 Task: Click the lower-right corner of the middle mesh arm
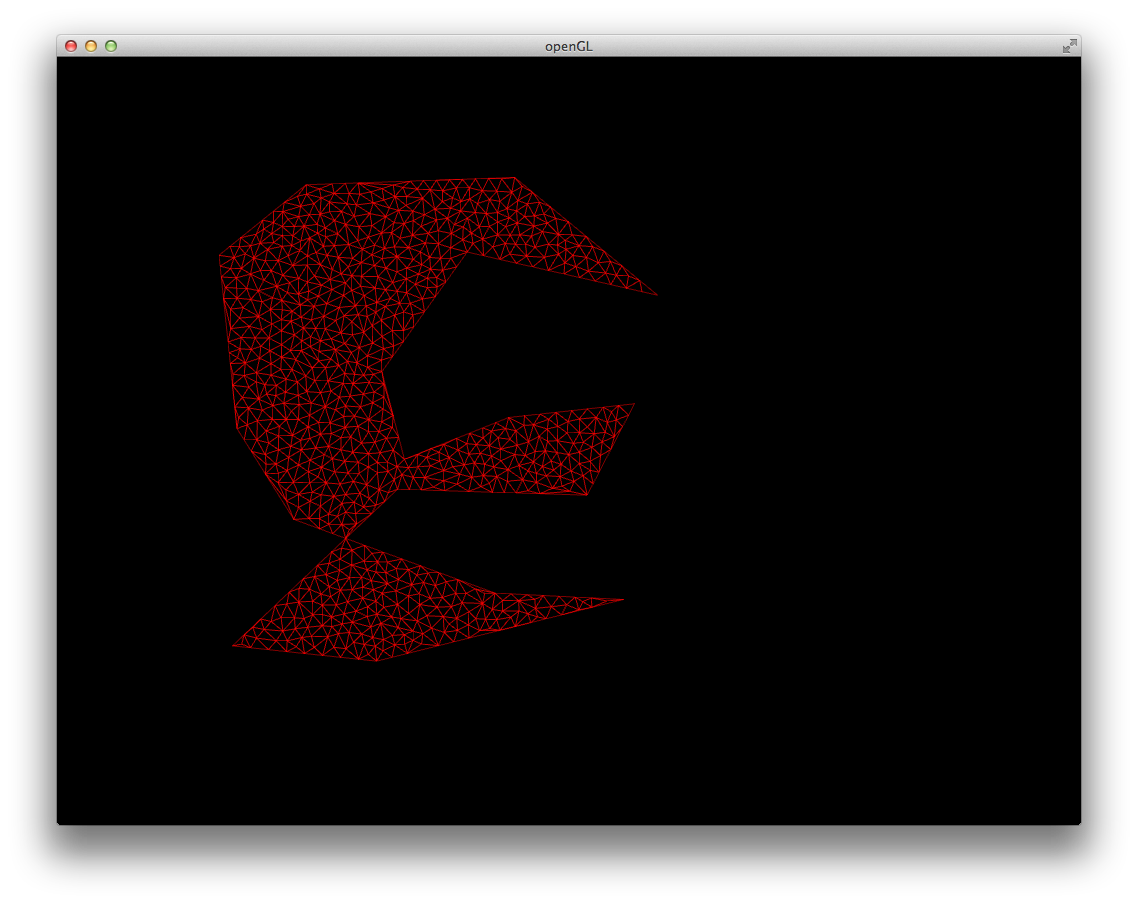point(587,494)
